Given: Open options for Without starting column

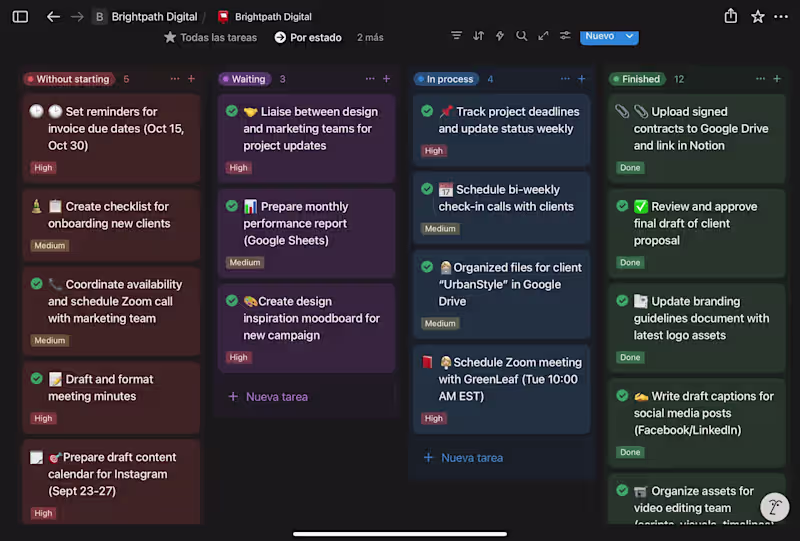Looking at the screenshot, I should point(175,79).
